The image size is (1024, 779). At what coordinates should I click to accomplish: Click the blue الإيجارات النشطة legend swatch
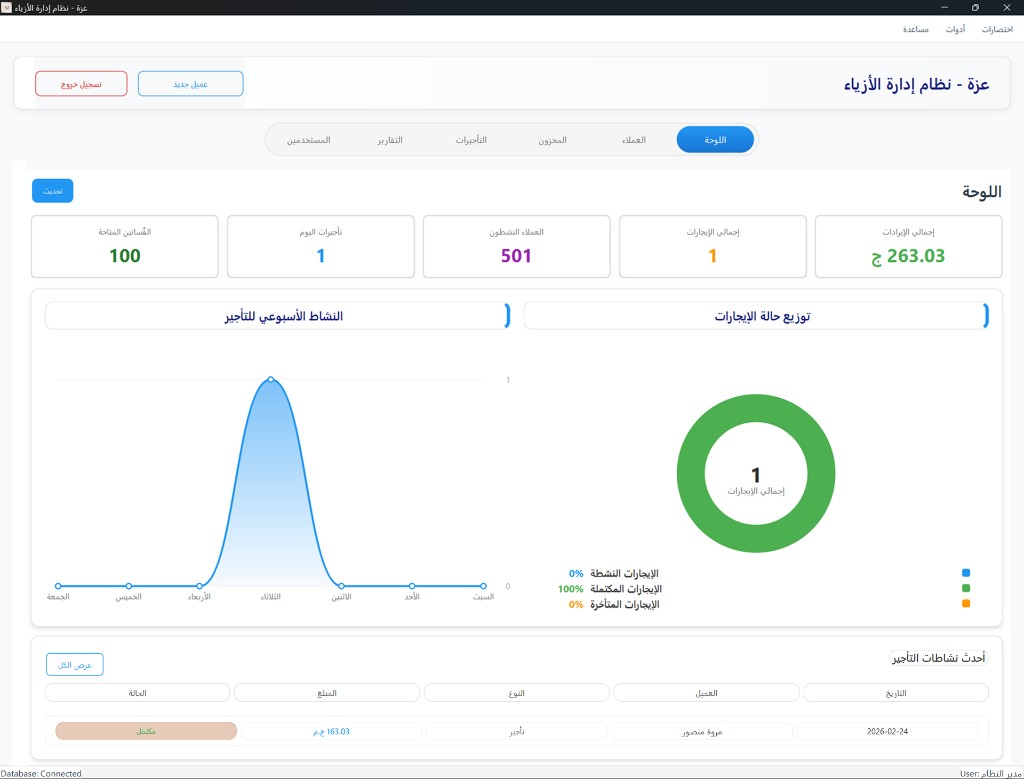[965, 574]
